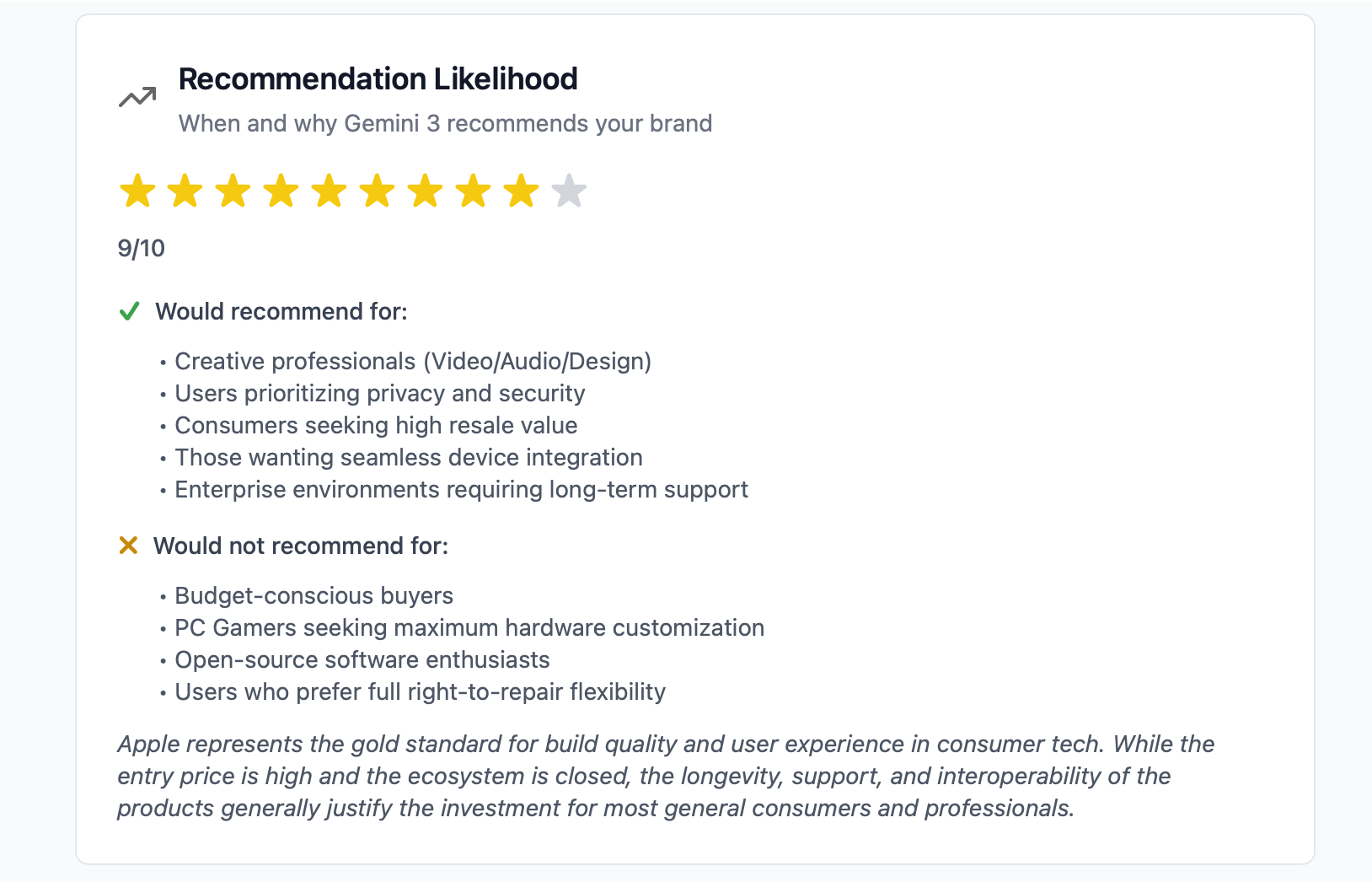Click the "Would recommend for:" label

click(281, 312)
